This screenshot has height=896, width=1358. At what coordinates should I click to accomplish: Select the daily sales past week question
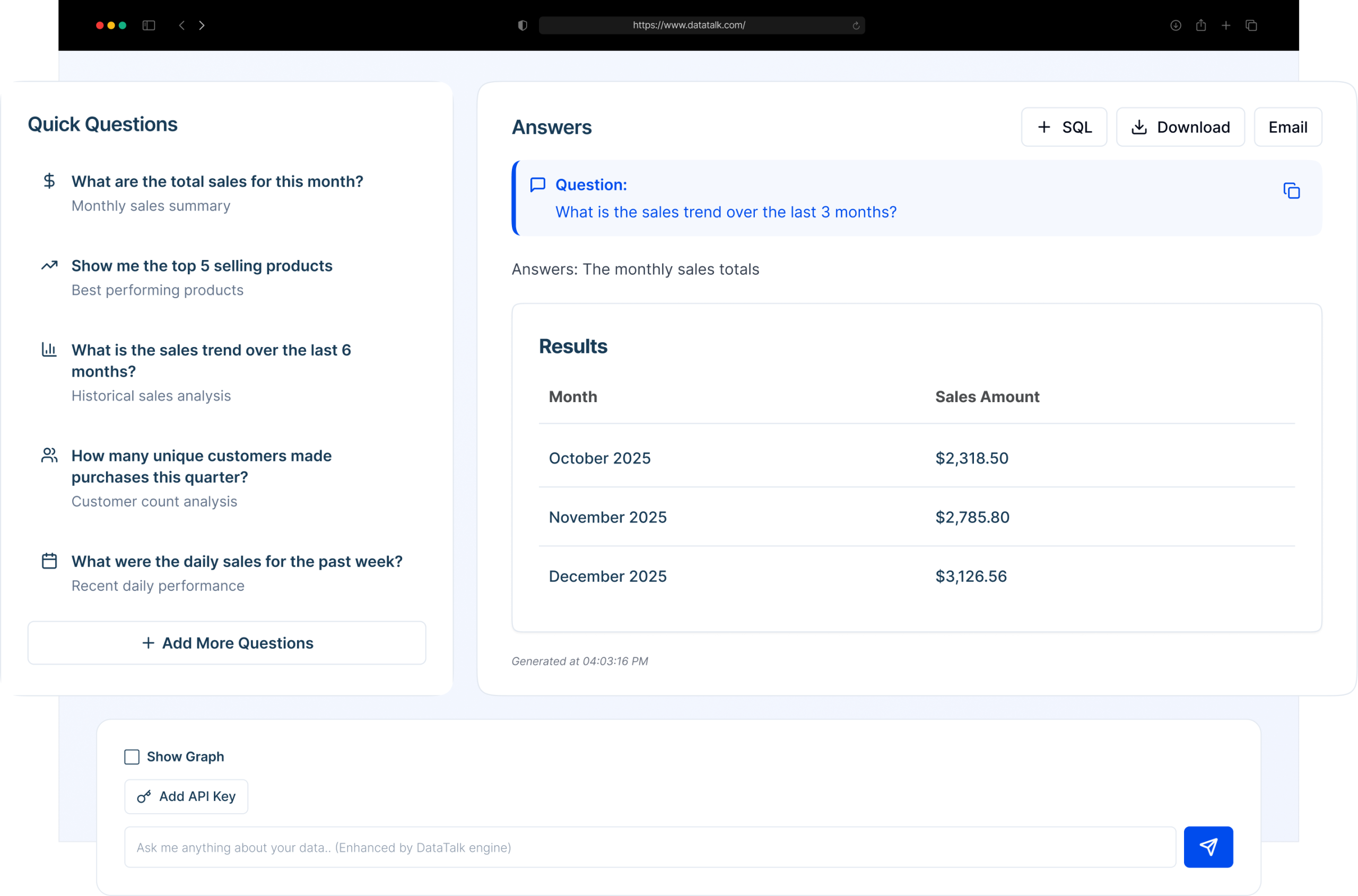point(237,561)
